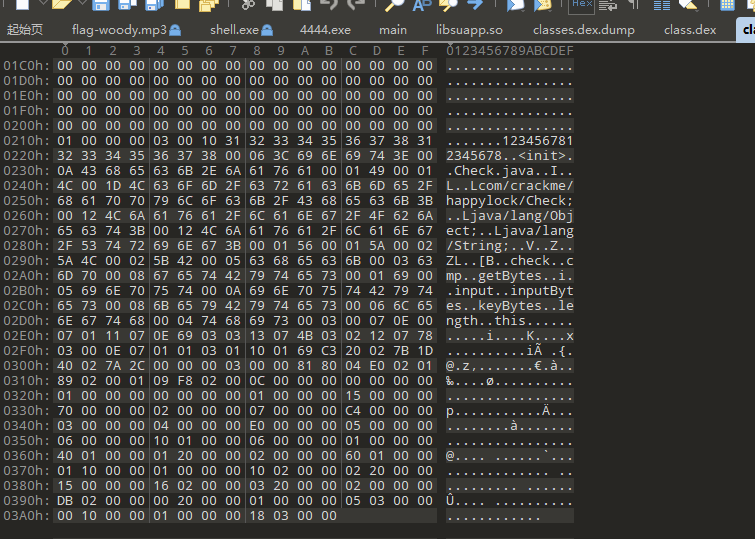Image resolution: width=755 pixels, height=539 pixels.
Task: Click ASCII text '..Ljava/lang/Obj'
Action: tap(509, 216)
